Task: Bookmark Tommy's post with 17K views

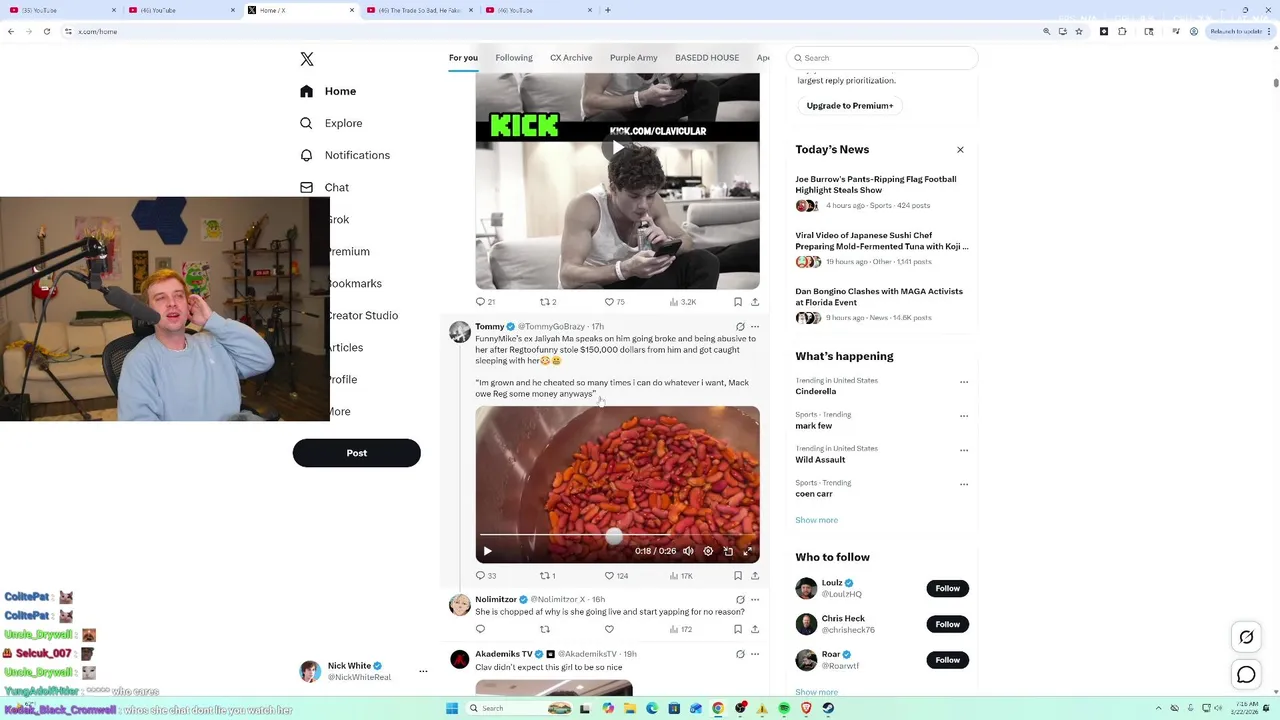Action: click(738, 576)
